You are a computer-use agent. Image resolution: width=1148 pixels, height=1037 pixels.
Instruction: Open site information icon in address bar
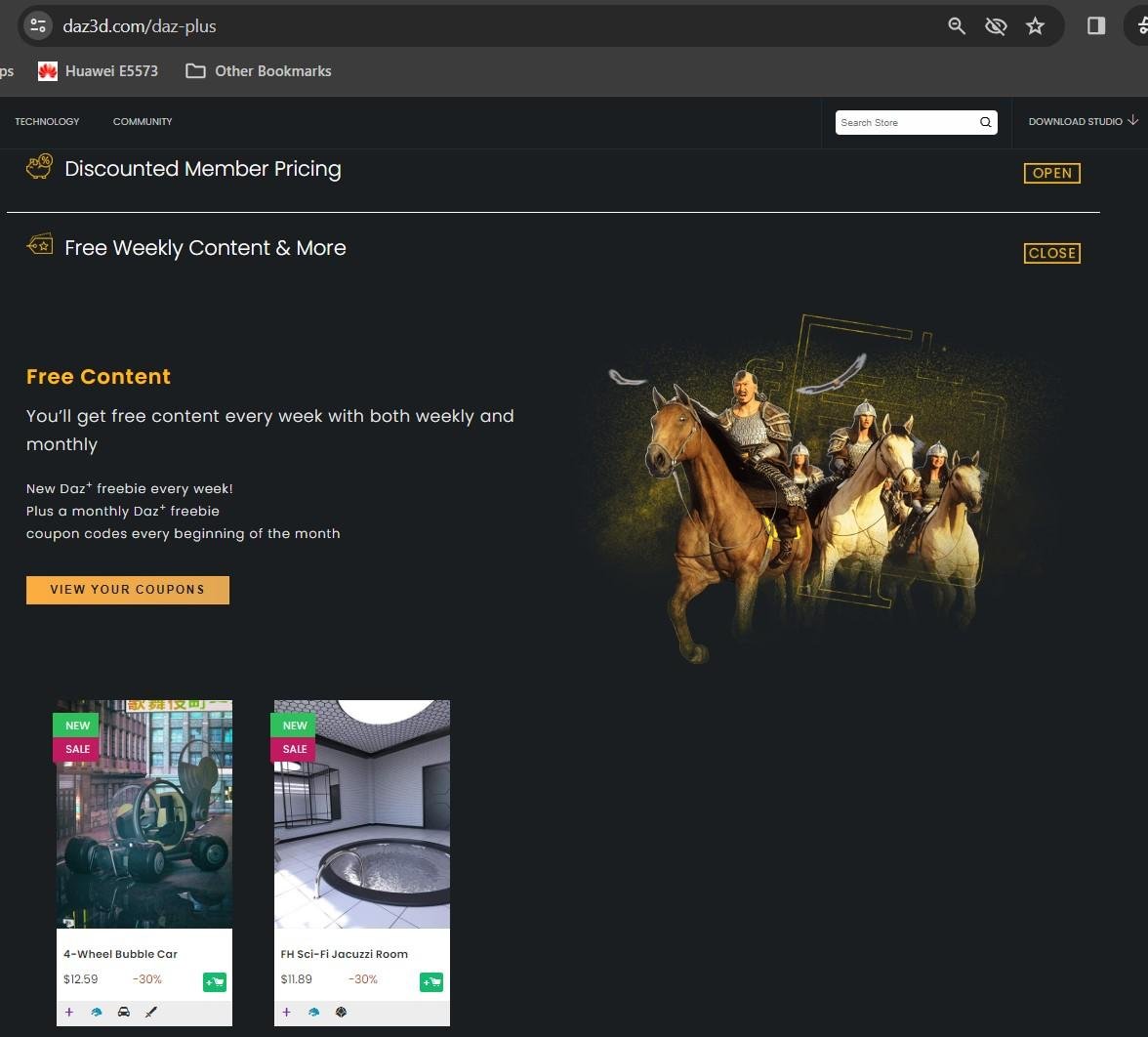(x=38, y=26)
